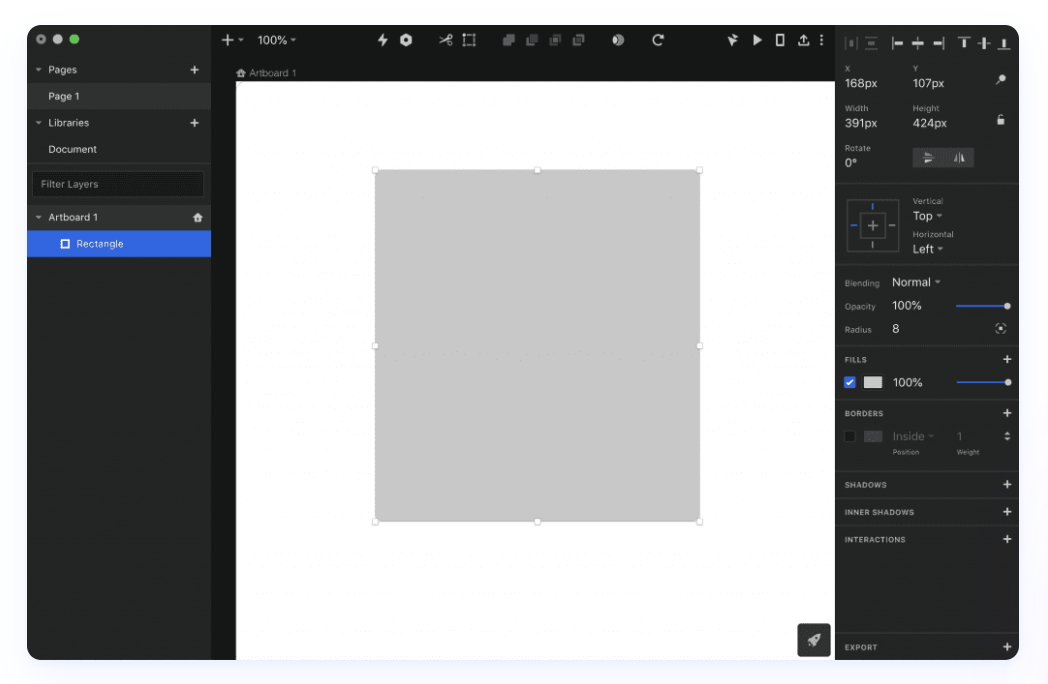Select the Rectangle layer
The image size is (1048, 684).
coord(119,244)
